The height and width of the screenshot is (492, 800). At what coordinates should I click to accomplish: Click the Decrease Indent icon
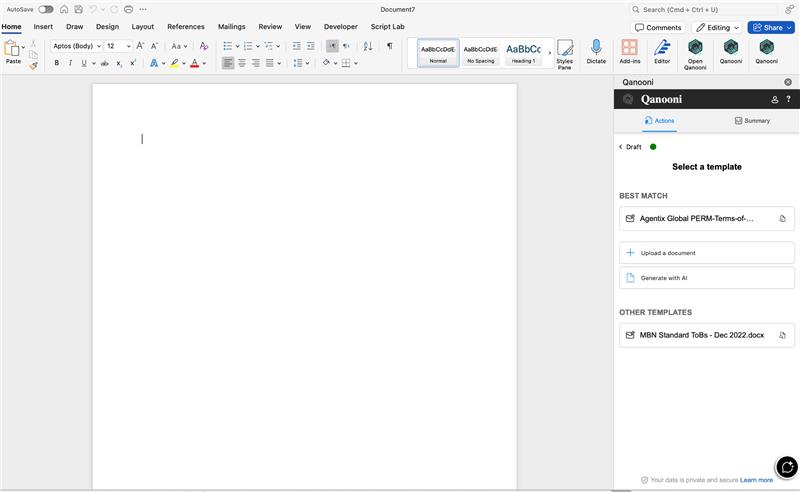click(x=296, y=46)
